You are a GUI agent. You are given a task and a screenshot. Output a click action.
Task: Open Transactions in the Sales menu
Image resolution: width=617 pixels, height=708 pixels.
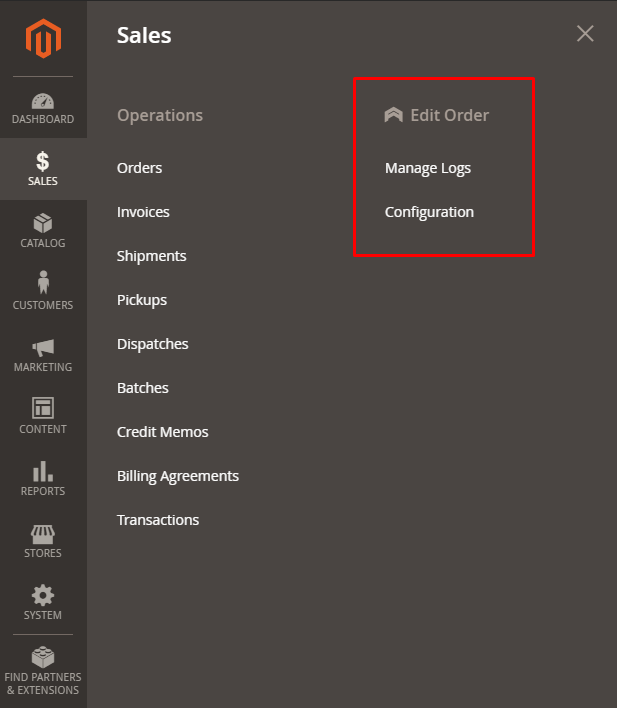pyautogui.click(x=158, y=520)
